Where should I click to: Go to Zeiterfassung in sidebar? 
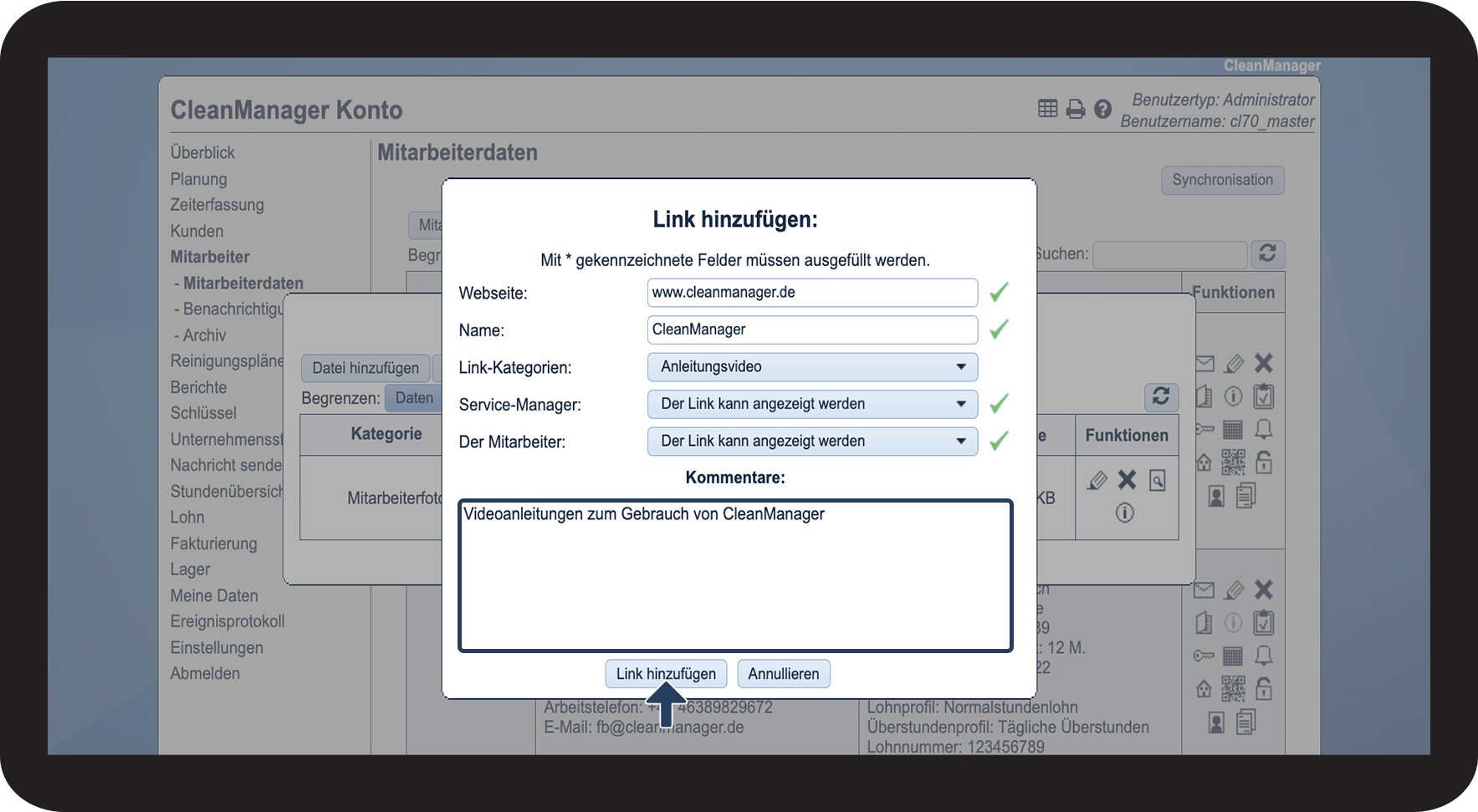[x=217, y=205]
